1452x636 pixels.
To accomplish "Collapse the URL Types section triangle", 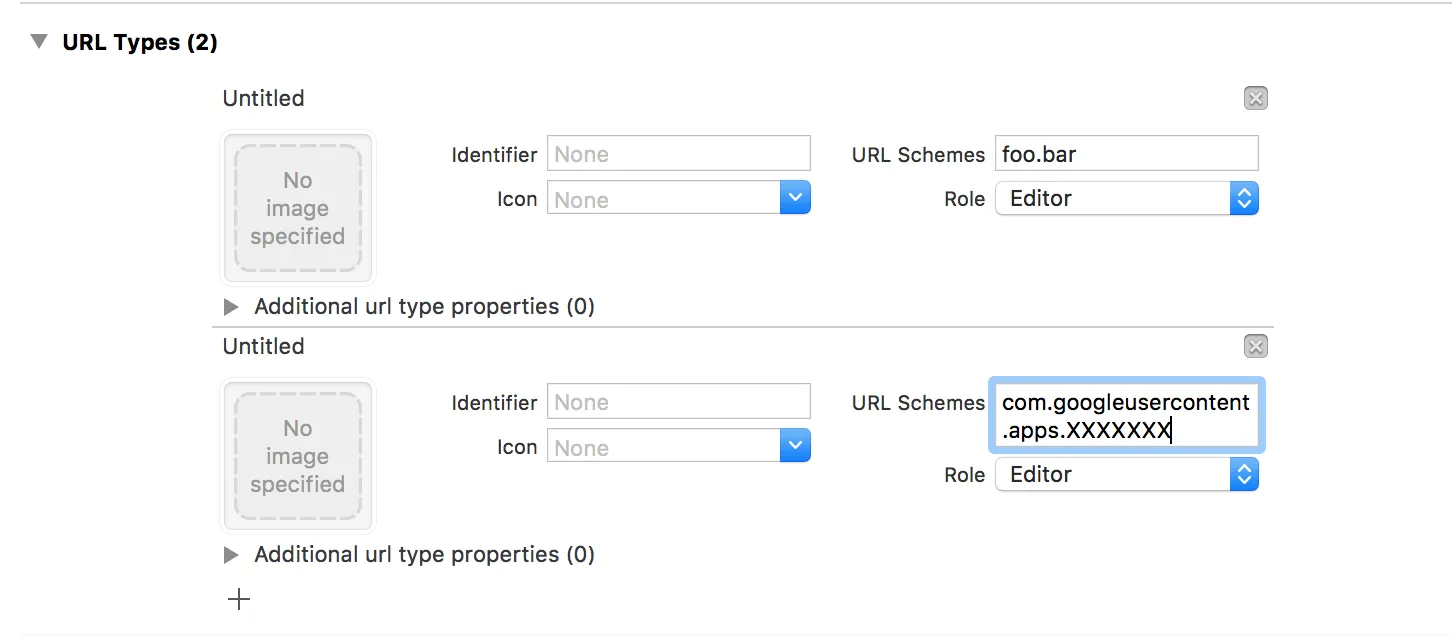I will coord(39,42).
